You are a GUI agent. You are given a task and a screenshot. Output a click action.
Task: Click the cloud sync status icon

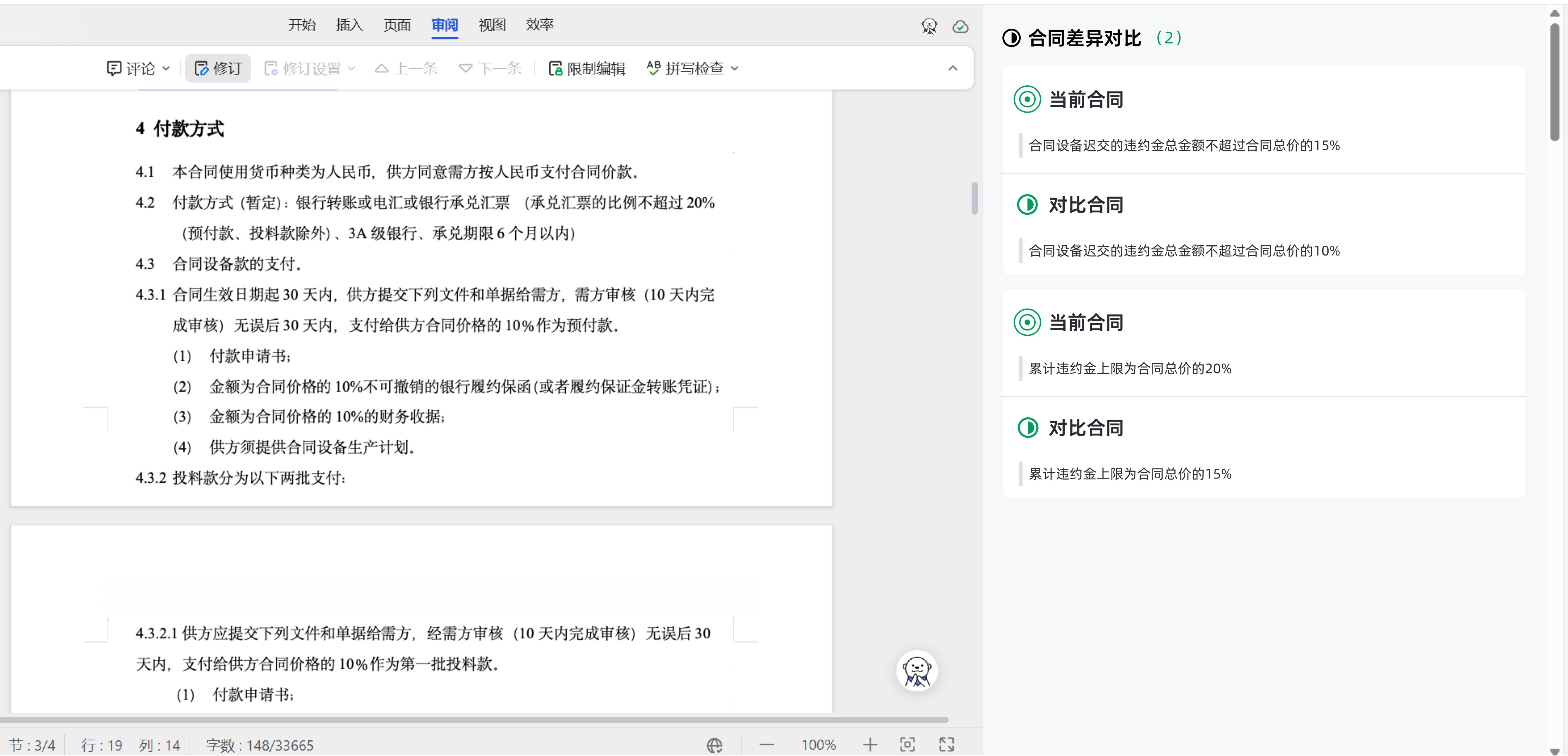[x=960, y=27]
